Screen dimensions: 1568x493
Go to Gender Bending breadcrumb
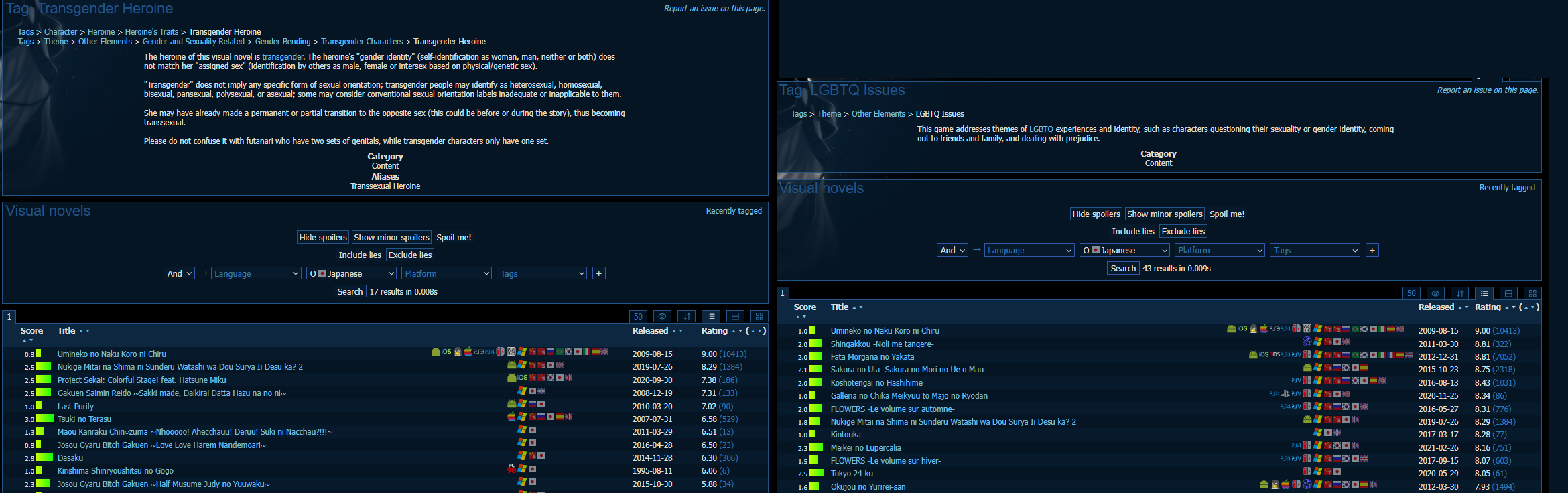283,42
